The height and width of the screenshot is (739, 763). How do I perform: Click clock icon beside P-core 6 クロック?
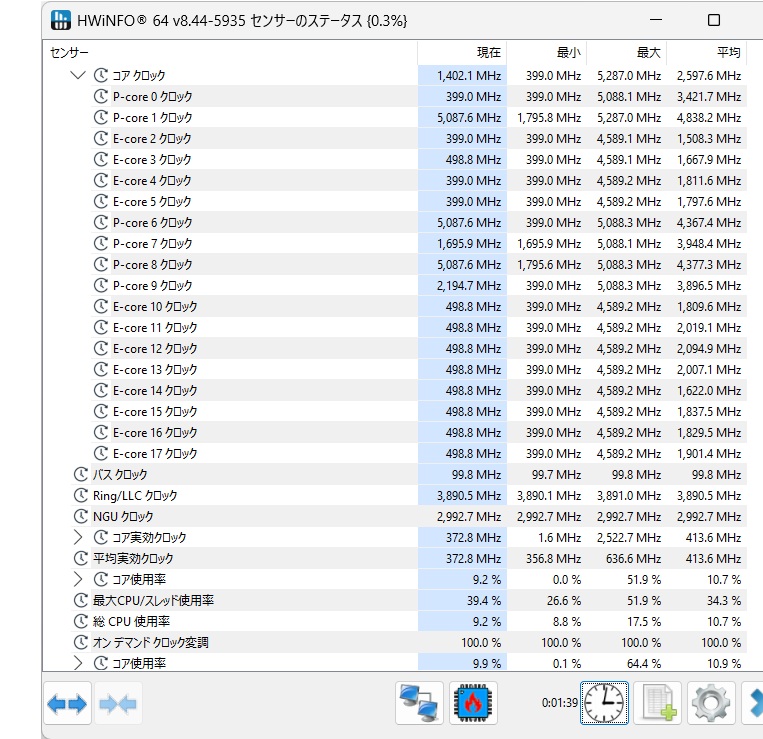point(101,222)
